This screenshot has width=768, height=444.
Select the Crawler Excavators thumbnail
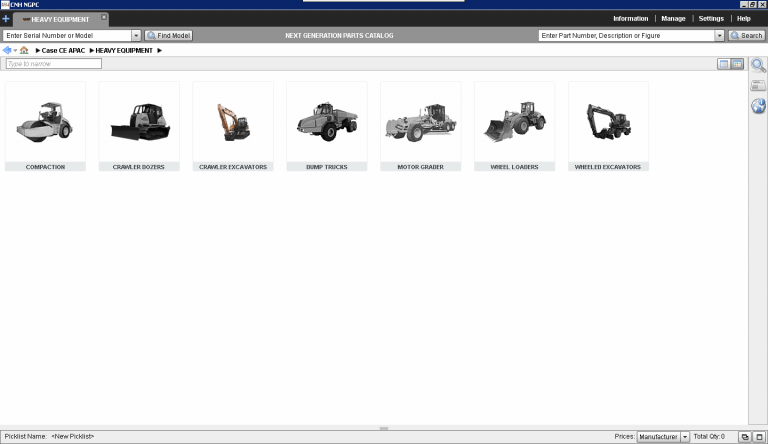tap(233, 126)
